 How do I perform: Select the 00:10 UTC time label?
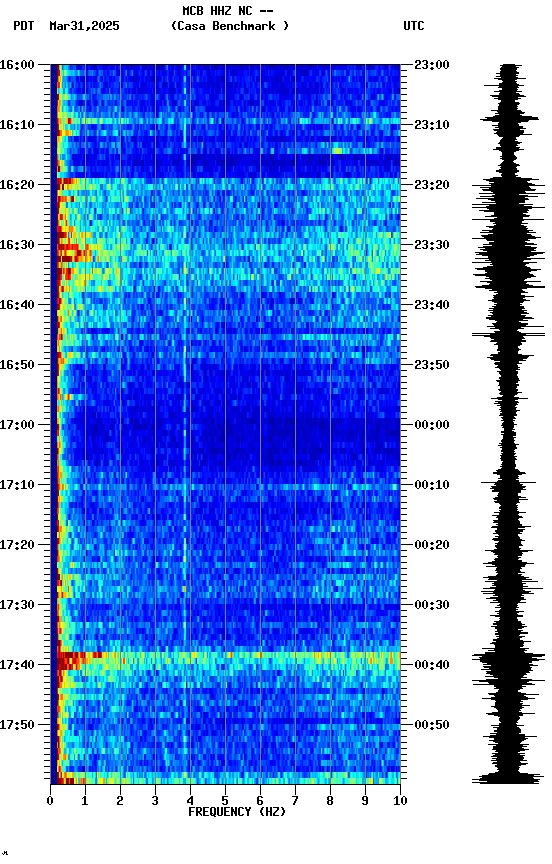(x=432, y=485)
